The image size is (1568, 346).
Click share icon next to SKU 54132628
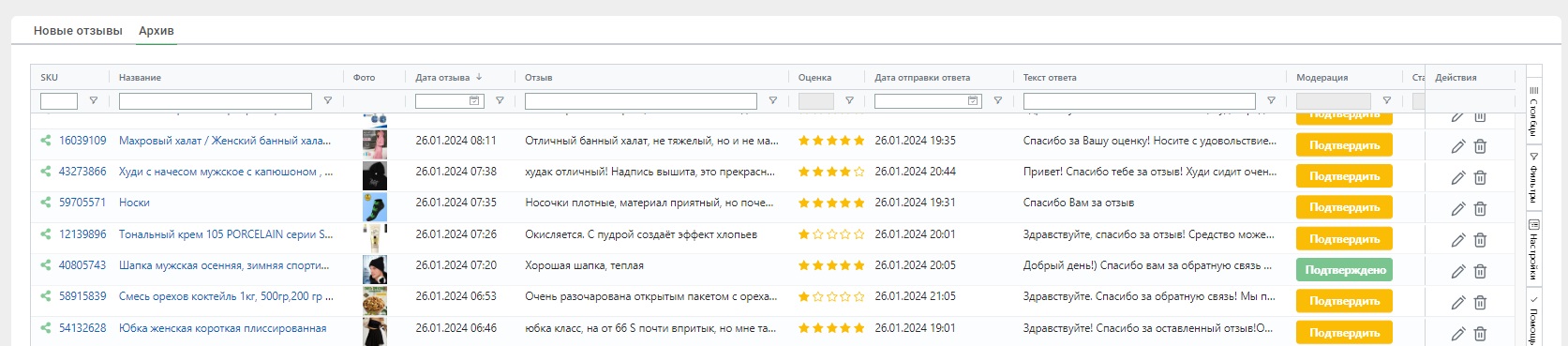pos(45,328)
